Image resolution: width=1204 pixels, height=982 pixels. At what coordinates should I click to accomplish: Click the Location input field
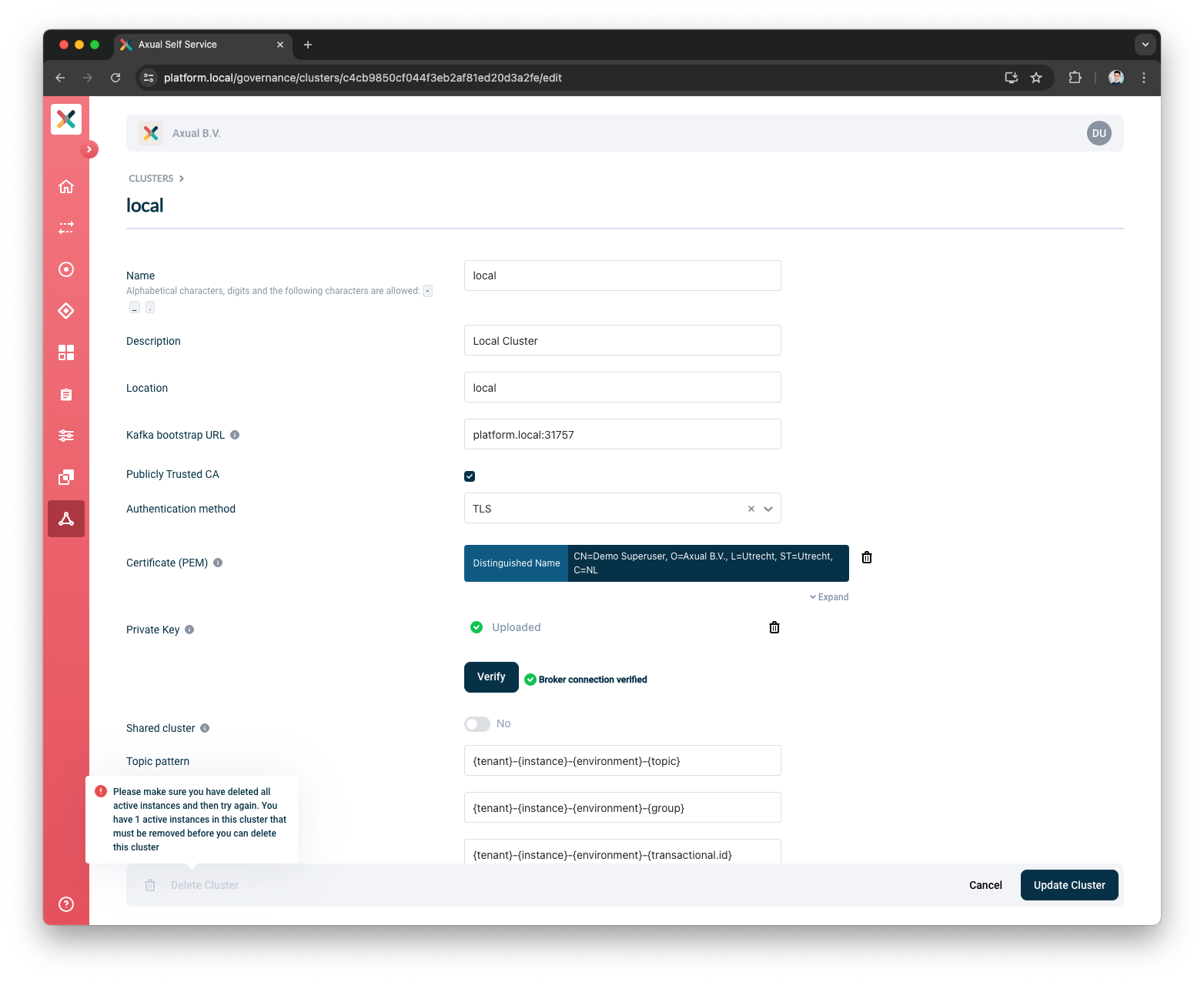(x=623, y=387)
